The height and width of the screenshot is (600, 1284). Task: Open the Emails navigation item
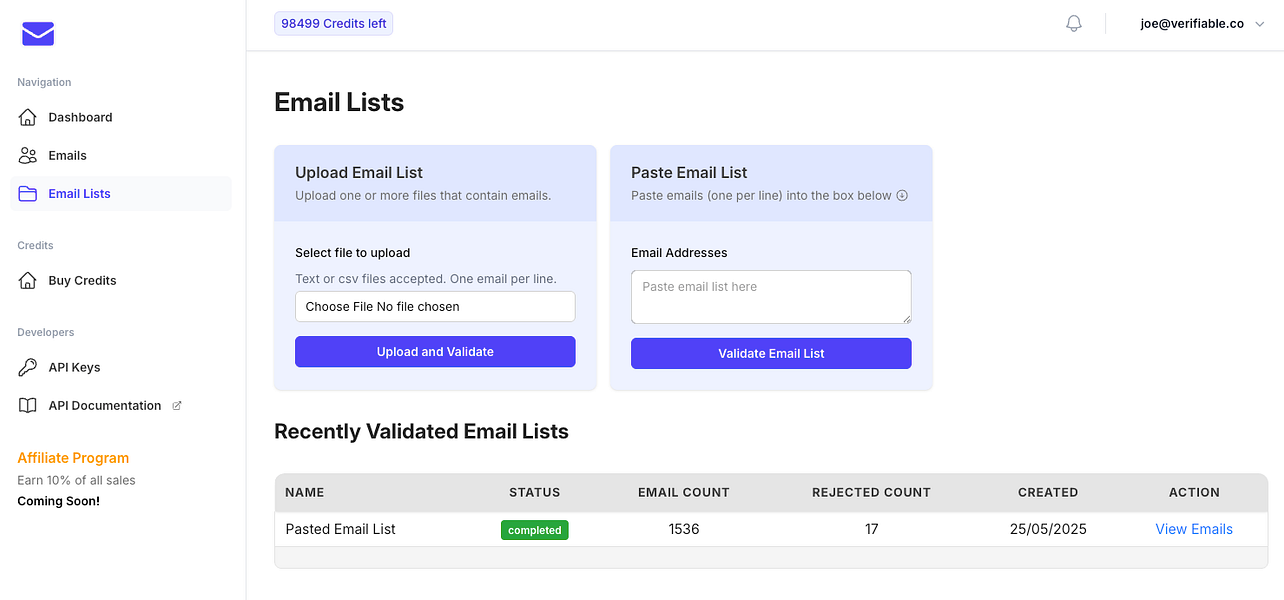click(x=67, y=155)
